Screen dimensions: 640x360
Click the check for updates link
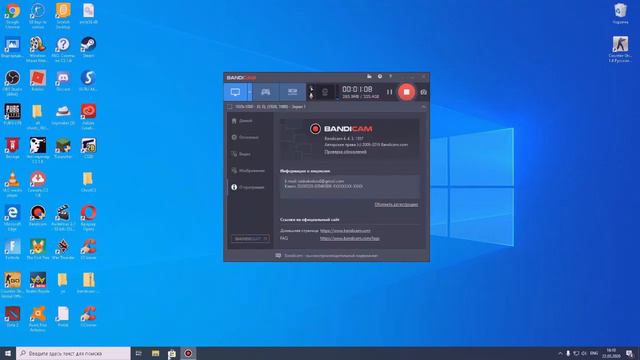pos(345,152)
